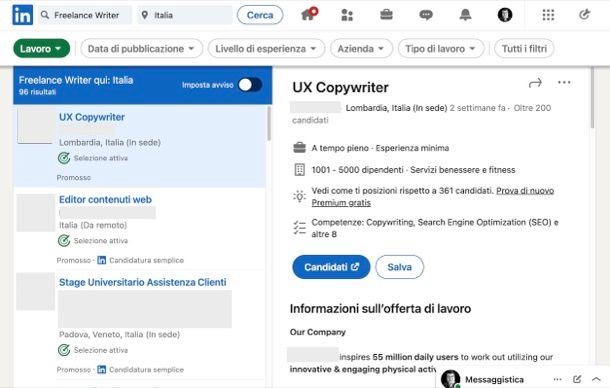Image resolution: width=610 pixels, height=388 pixels.
Task: Click the Italia location field
Action: (x=185, y=15)
